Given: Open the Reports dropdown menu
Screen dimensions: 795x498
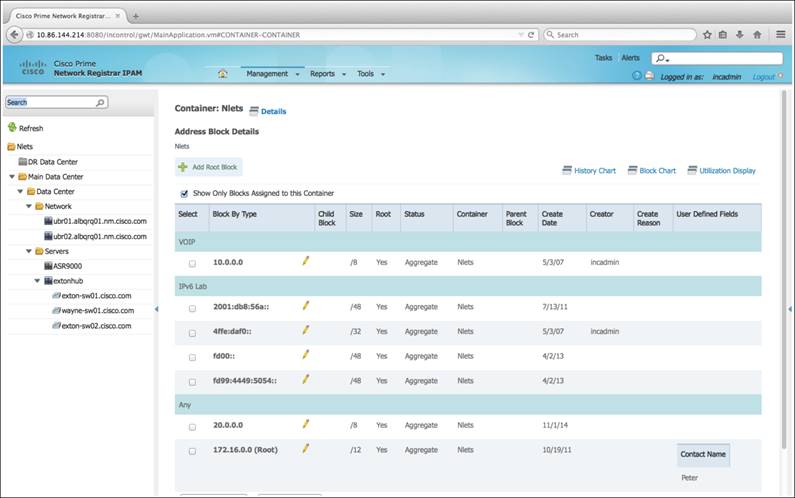Looking at the screenshot, I should click(327, 74).
